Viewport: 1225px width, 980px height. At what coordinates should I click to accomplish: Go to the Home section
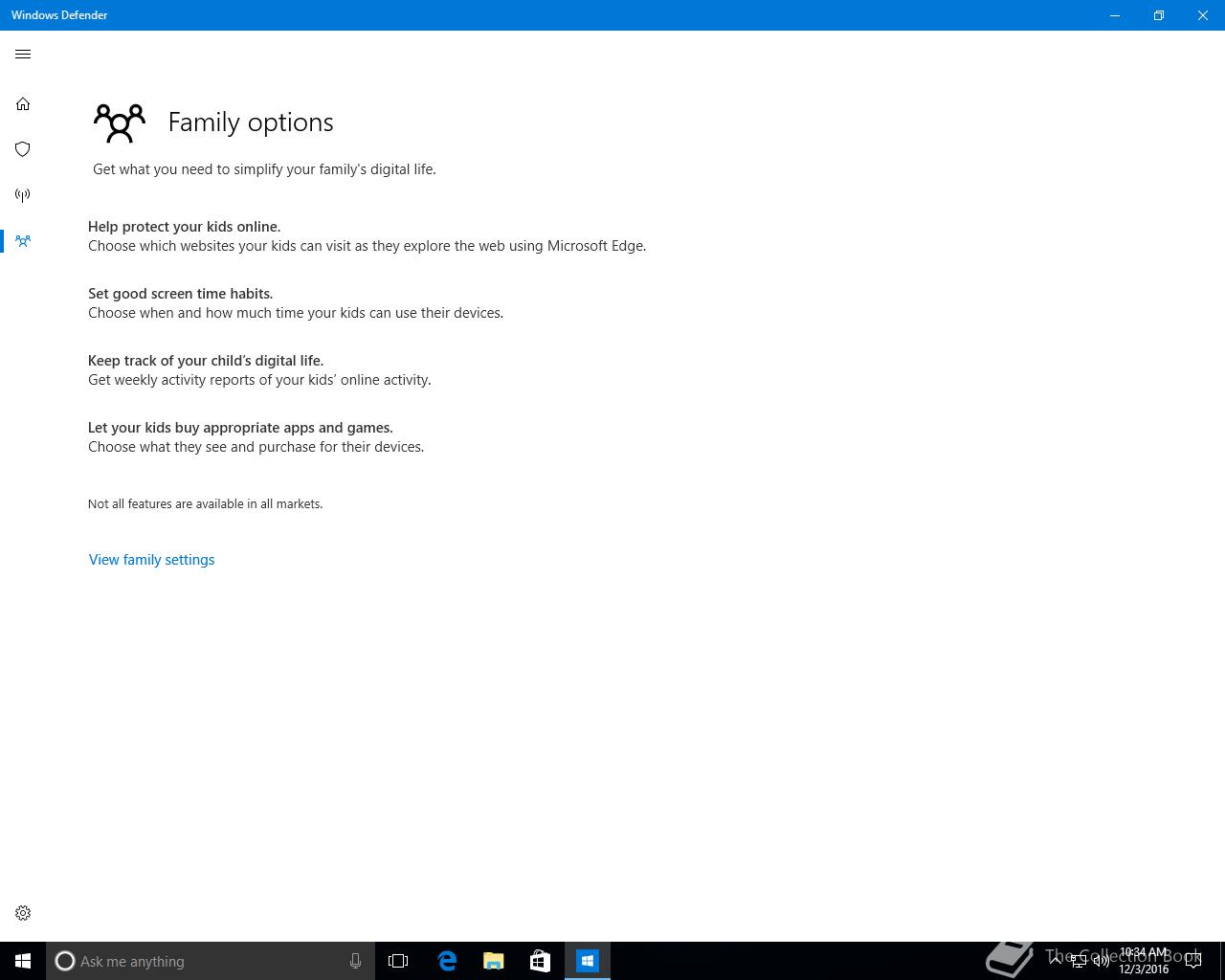(x=23, y=103)
